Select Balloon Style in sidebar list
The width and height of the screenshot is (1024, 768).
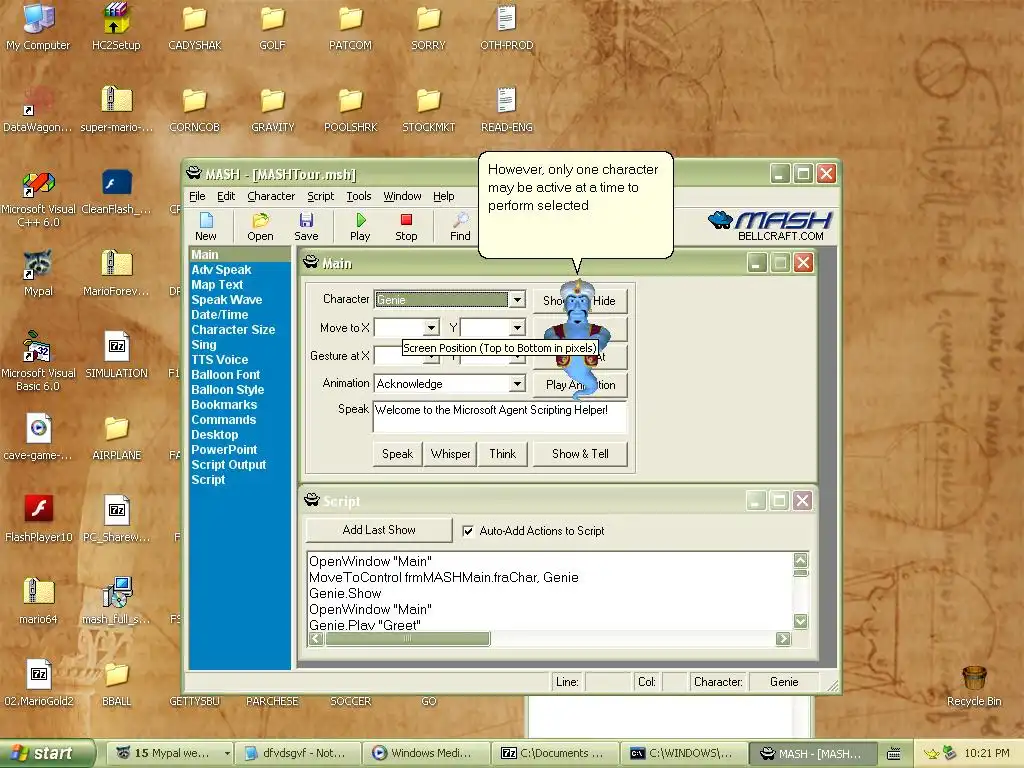point(227,390)
